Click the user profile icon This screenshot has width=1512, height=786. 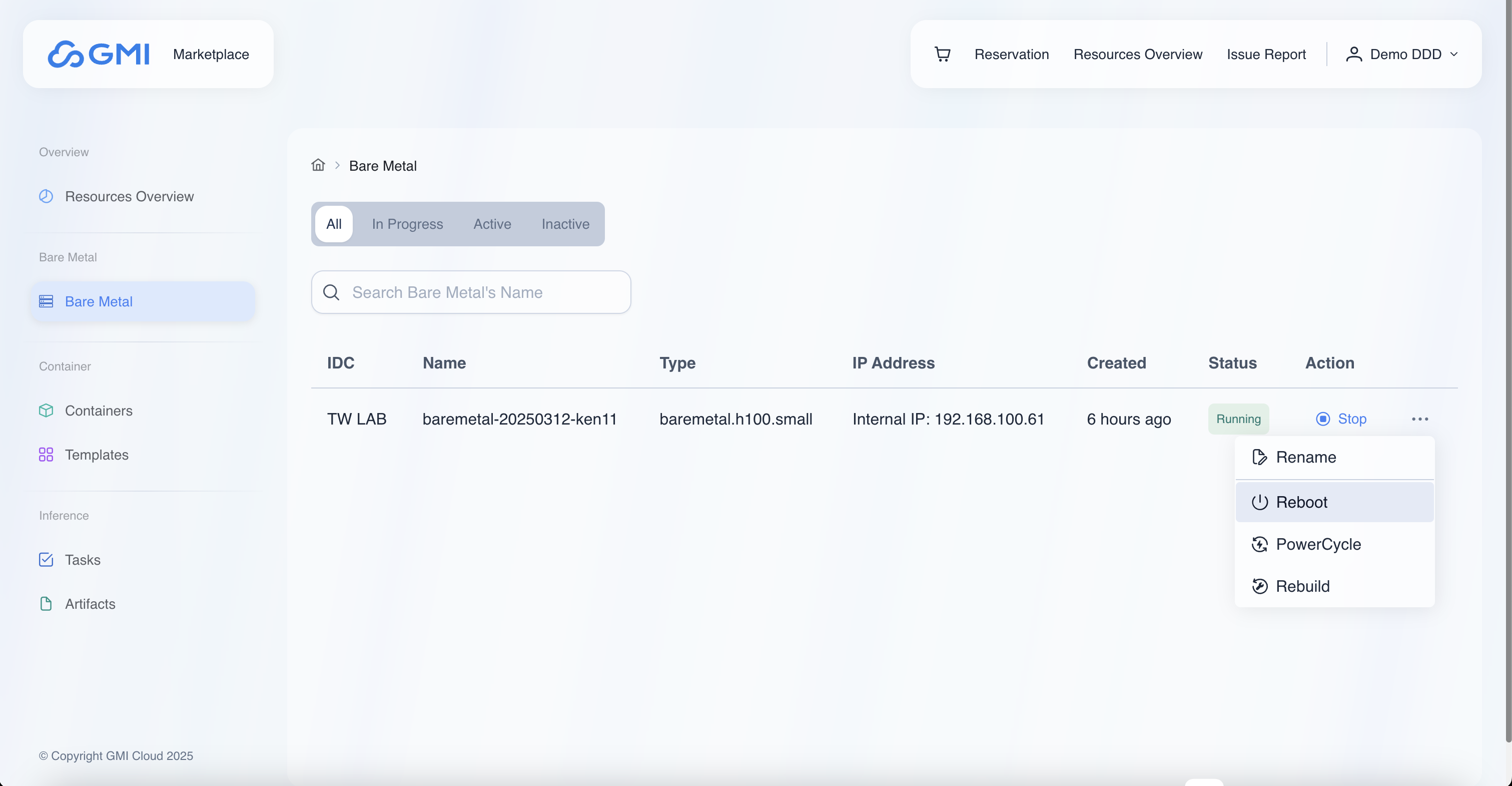pyautogui.click(x=1353, y=54)
